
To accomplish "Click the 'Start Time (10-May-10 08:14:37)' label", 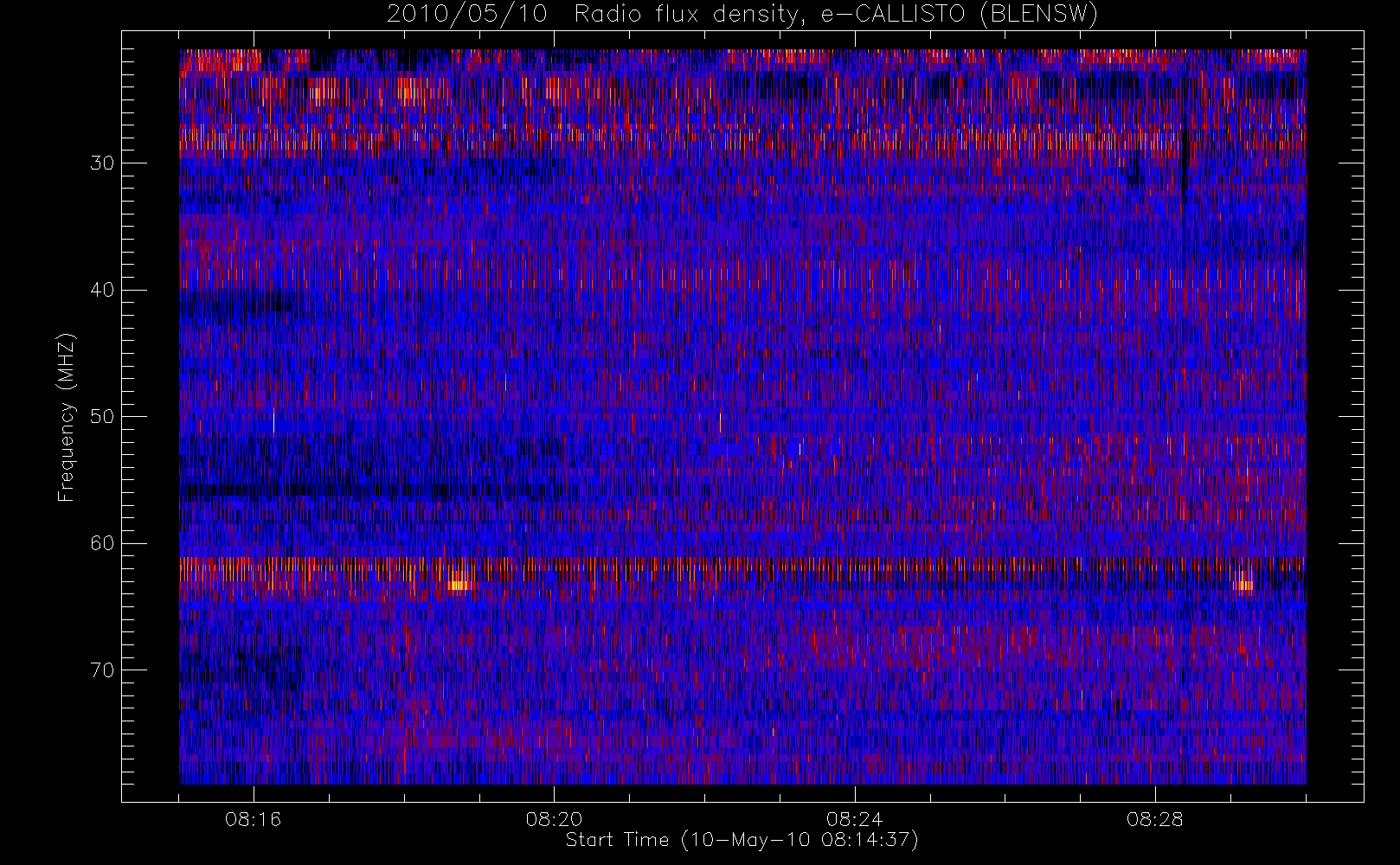I will [x=742, y=840].
